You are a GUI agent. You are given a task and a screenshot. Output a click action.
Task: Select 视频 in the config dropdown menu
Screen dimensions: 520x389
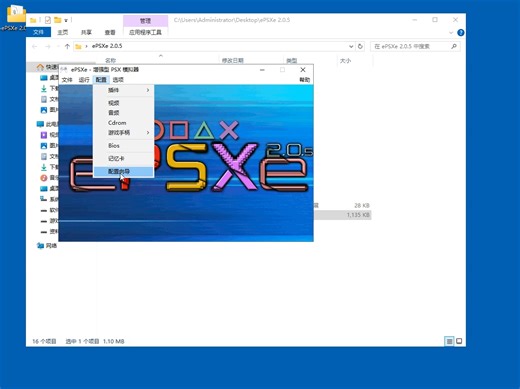click(x=123, y=103)
